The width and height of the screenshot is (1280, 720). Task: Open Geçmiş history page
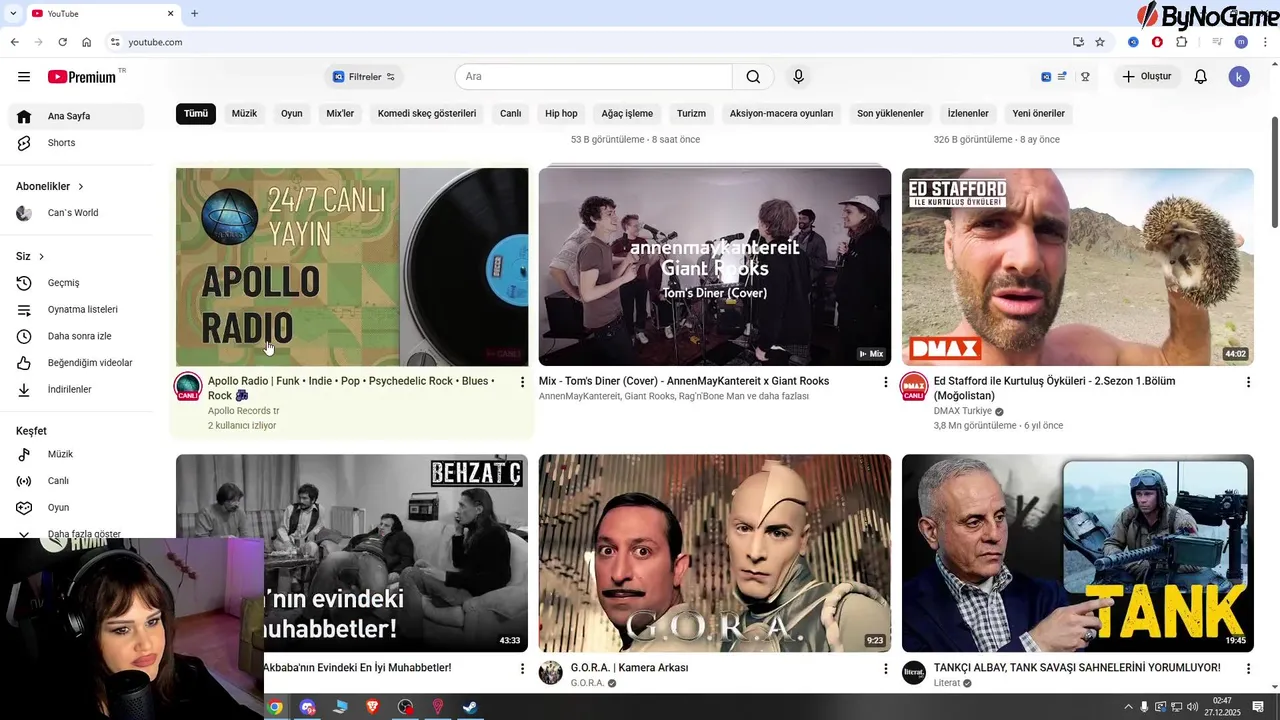pos(76,283)
